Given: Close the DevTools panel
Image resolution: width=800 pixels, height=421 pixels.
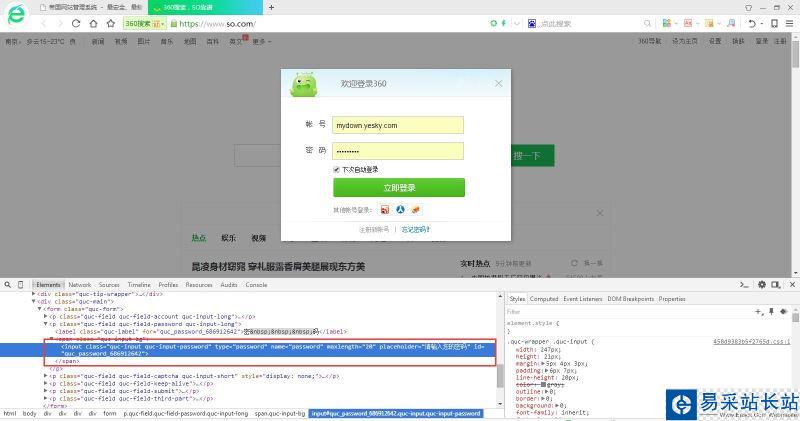Looking at the screenshot, I should [x=792, y=285].
